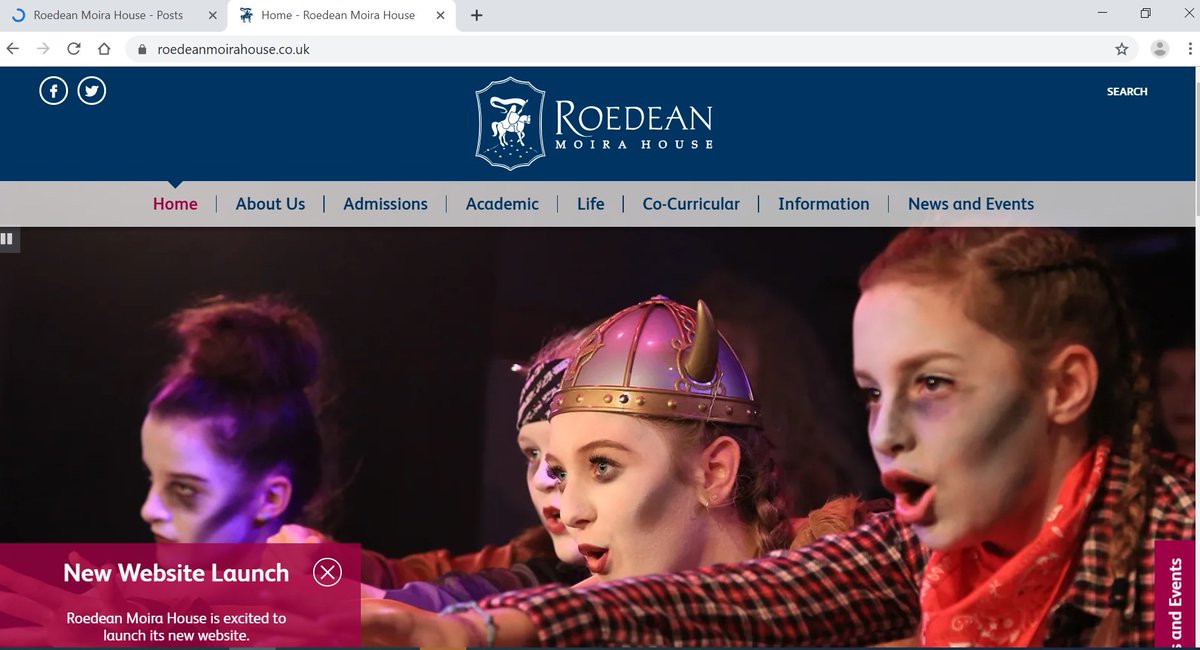1200x650 pixels.
Task: Open Chrome's three-dot menu
Action: (1188, 47)
